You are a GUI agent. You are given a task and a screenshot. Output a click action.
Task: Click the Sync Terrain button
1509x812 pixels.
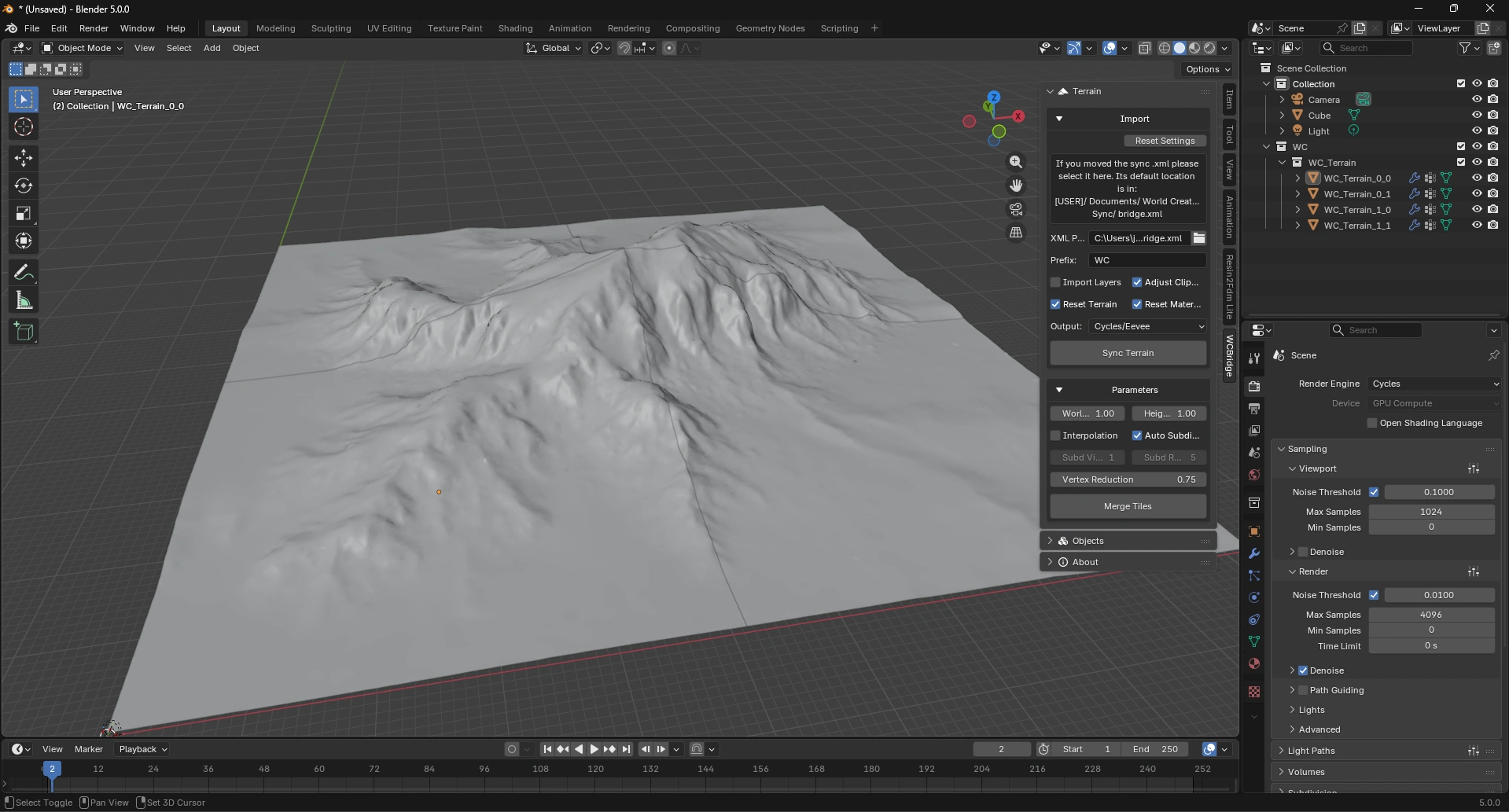coord(1128,353)
